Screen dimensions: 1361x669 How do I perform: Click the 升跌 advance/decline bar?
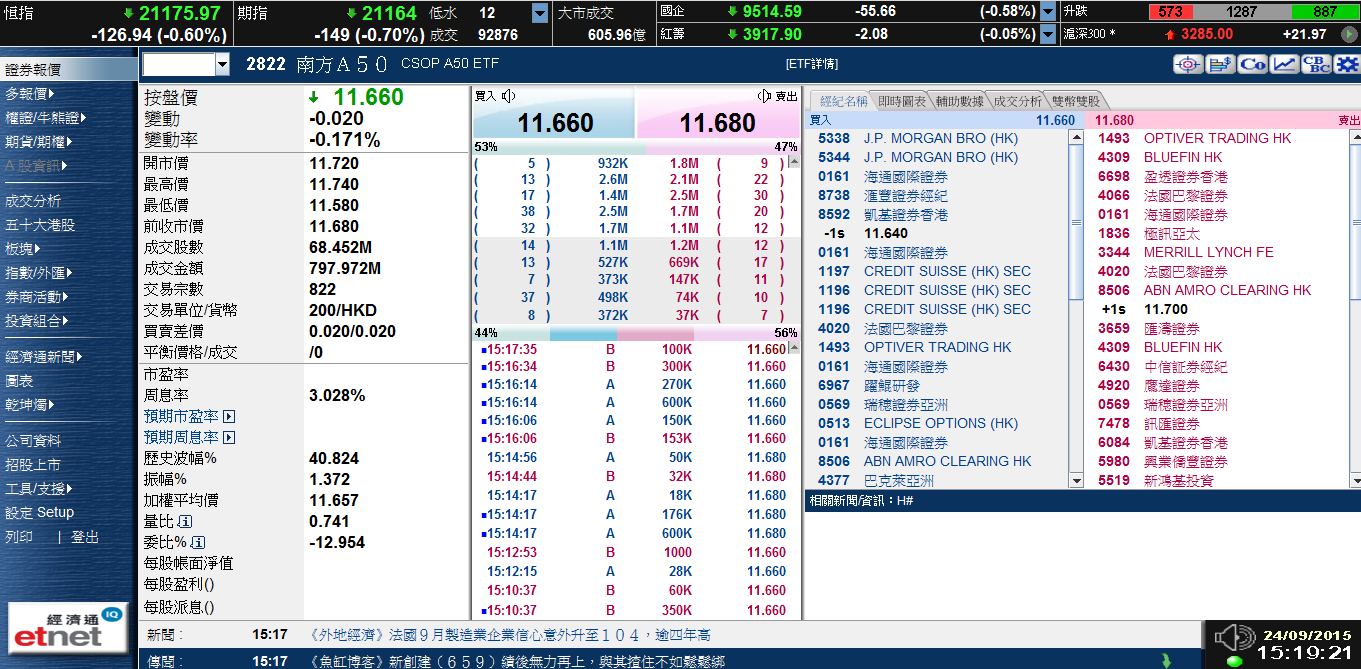pyautogui.click(x=1256, y=12)
